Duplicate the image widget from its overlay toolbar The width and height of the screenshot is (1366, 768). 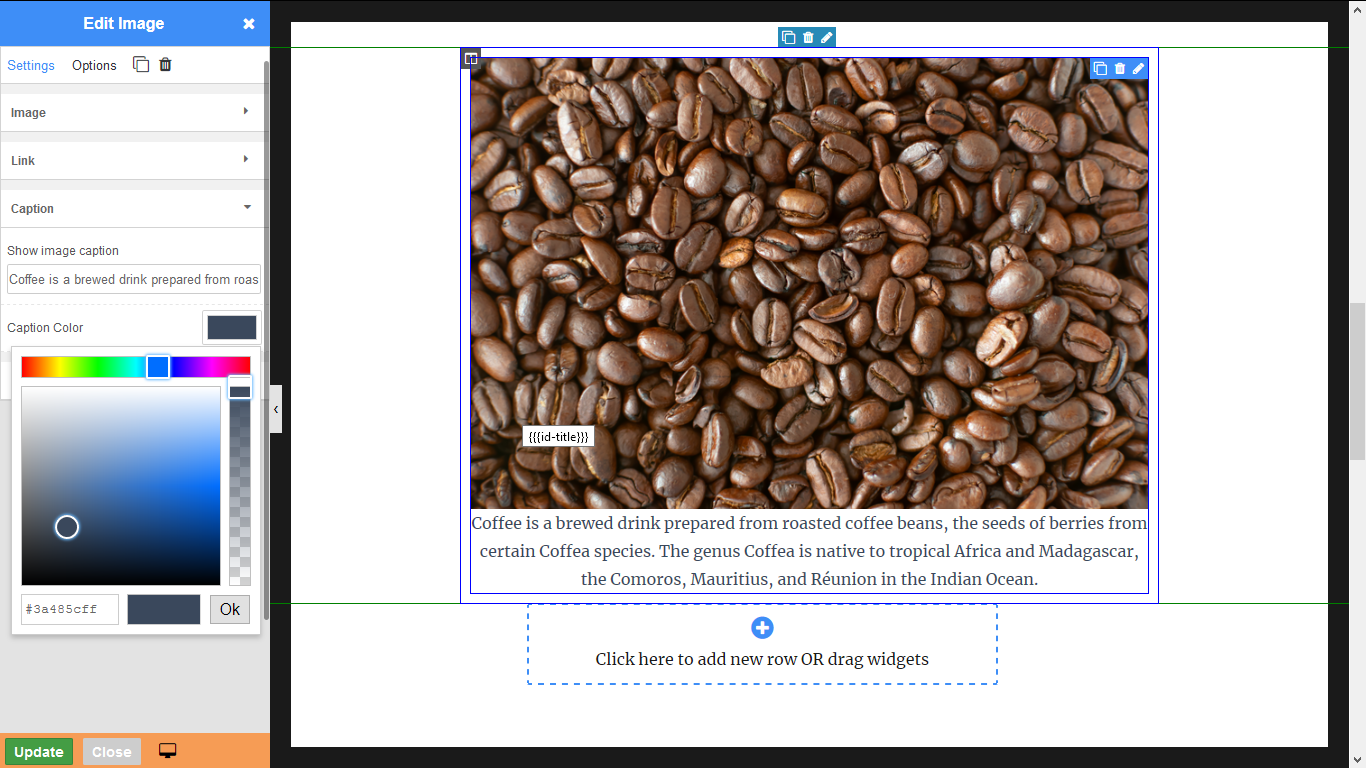coord(1100,69)
